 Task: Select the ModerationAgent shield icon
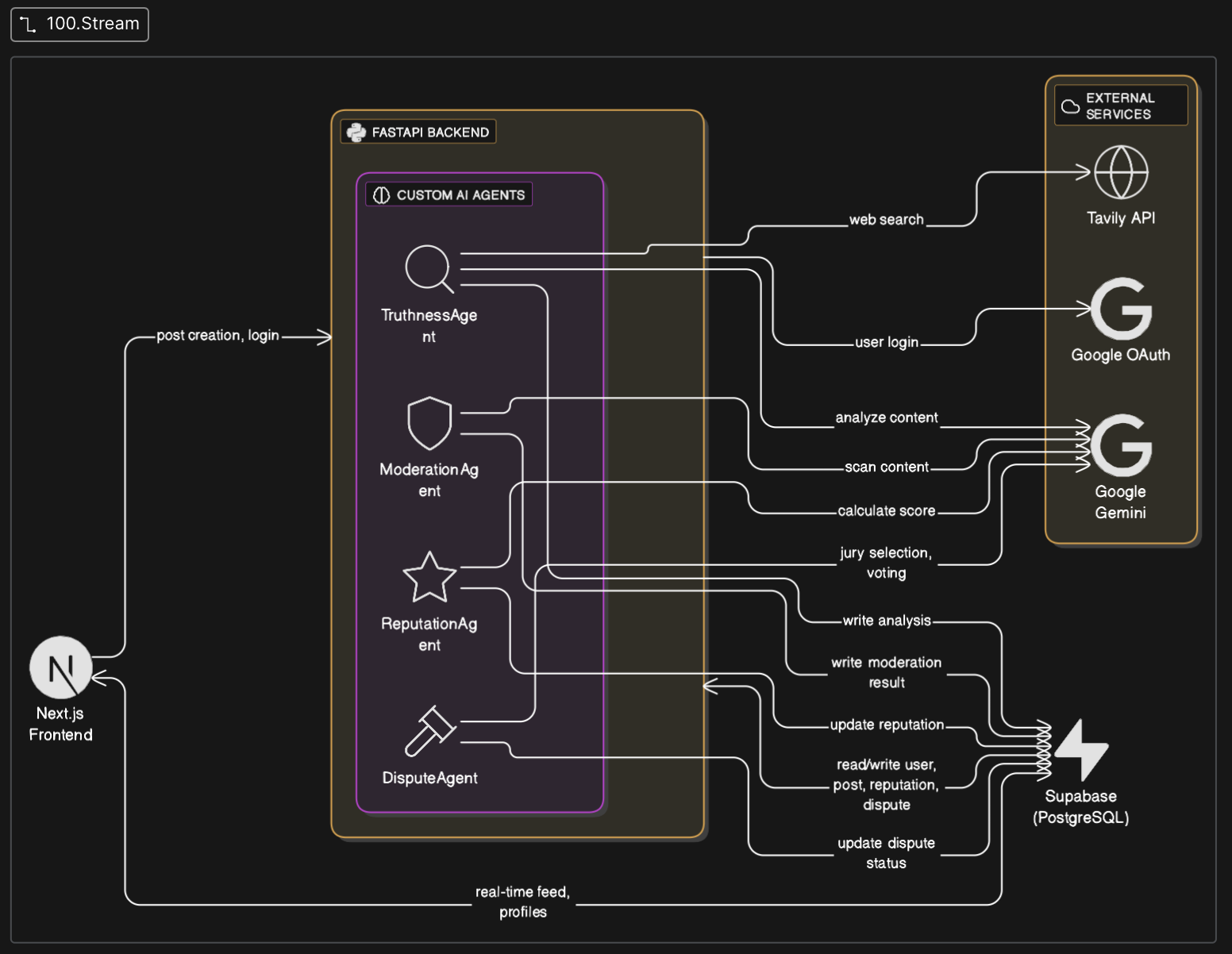[429, 423]
